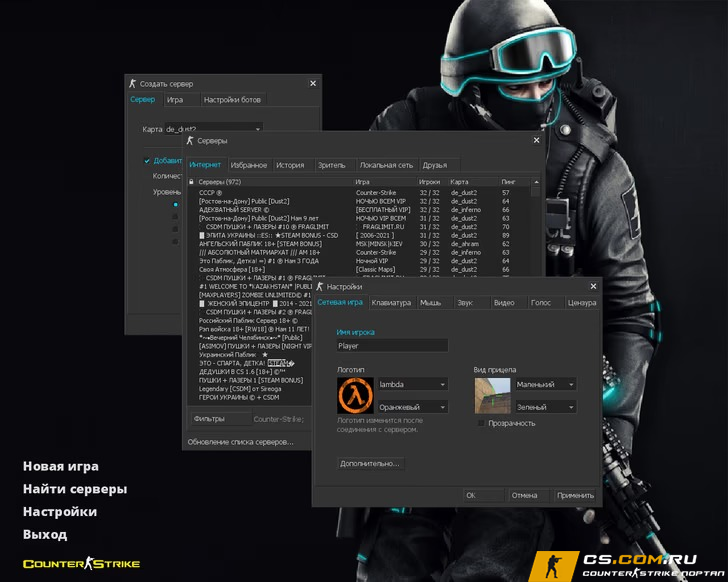Open the Фильтры button in Серверы

[x=221, y=419]
